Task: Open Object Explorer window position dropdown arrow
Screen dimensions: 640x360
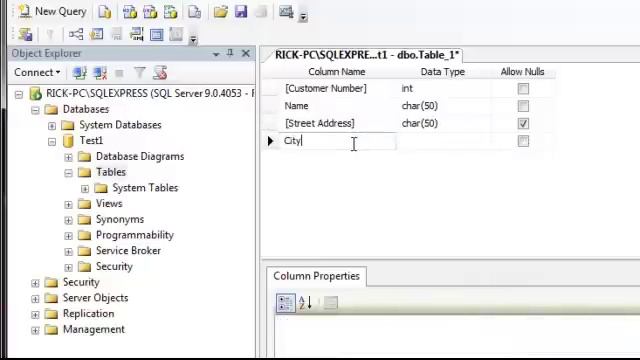Action: pyautogui.click(x=216, y=54)
